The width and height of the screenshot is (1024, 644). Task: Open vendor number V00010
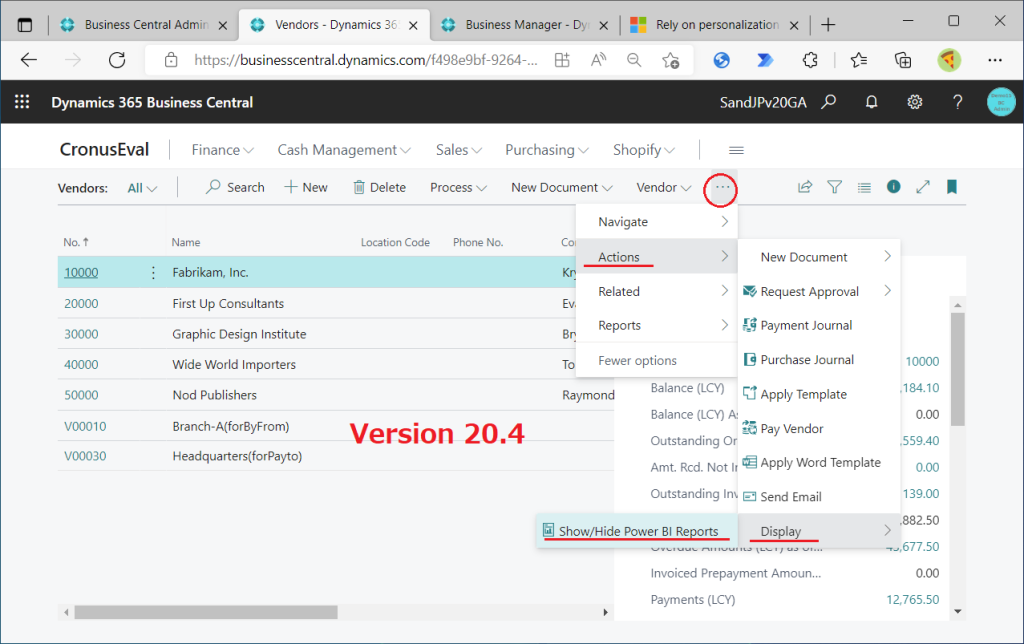tap(85, 427)
